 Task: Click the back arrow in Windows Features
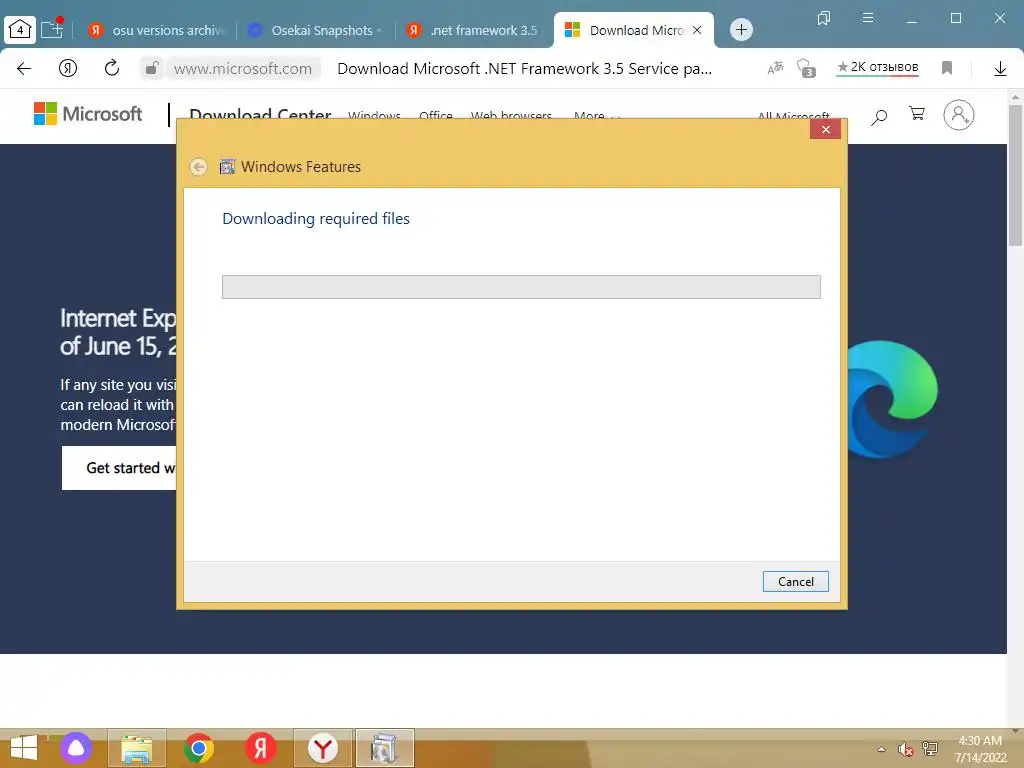pyautogui.click(x=199, y=167)
